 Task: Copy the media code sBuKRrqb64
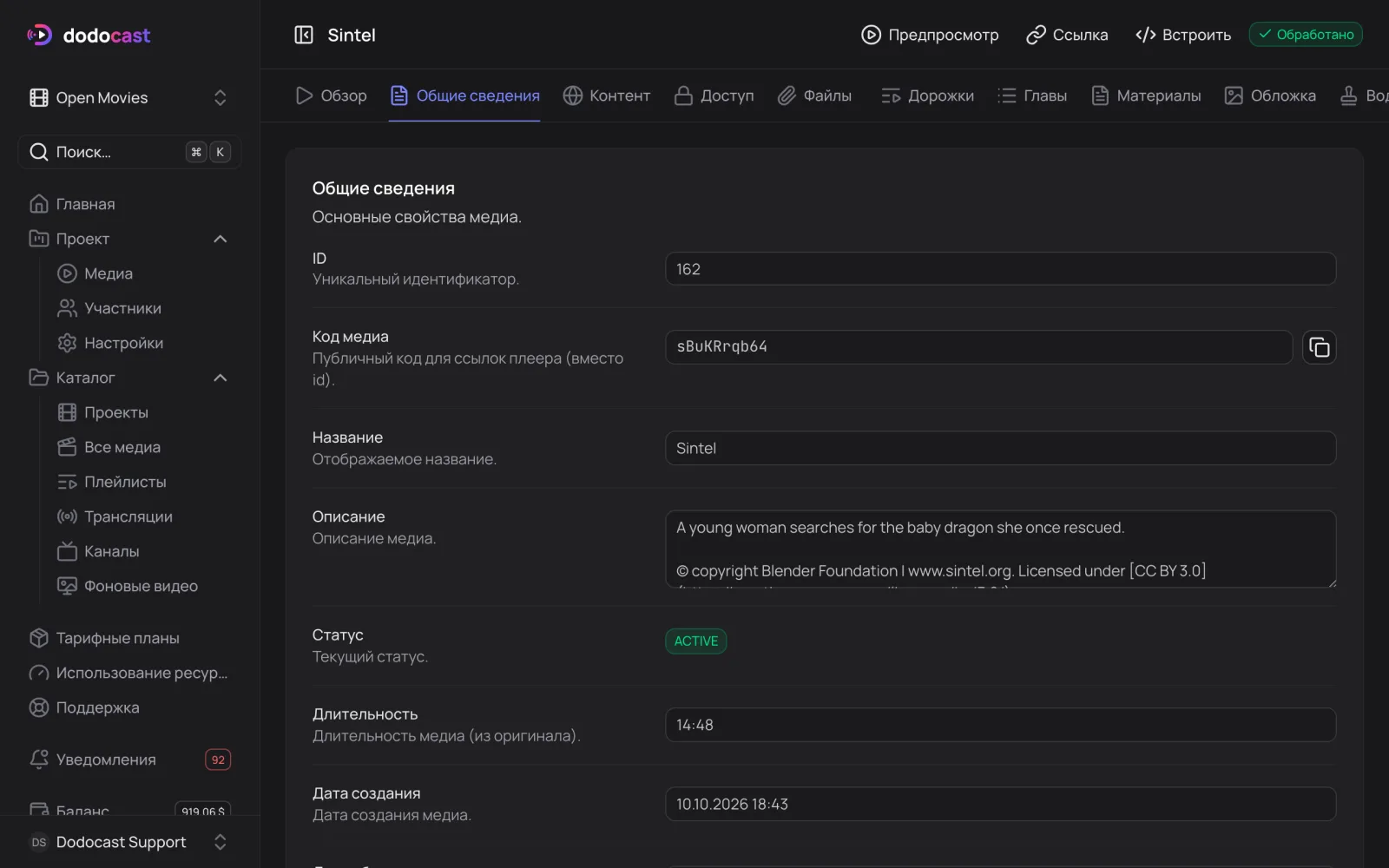1319,347
